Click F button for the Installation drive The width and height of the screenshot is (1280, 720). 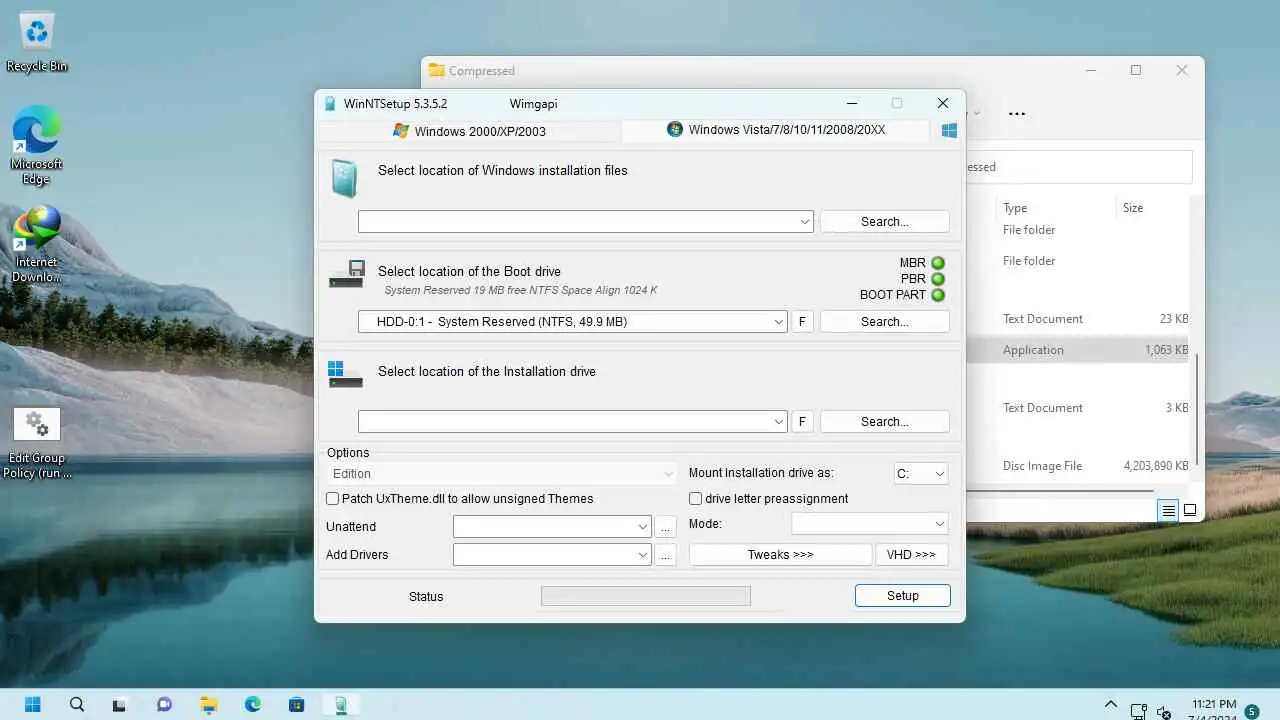pos(802,422)
